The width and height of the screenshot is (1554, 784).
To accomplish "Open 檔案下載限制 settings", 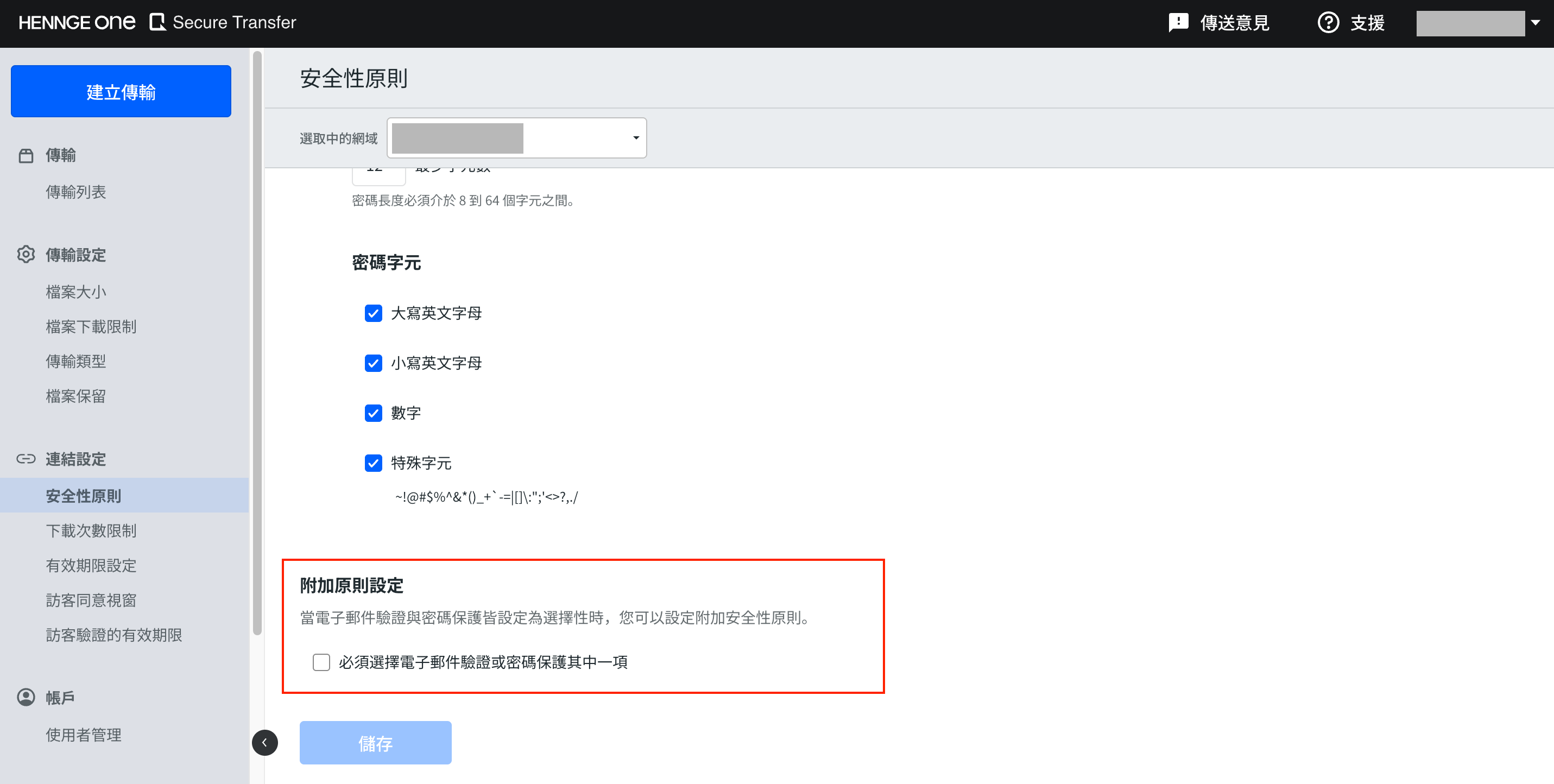I will tap(91, 326).
